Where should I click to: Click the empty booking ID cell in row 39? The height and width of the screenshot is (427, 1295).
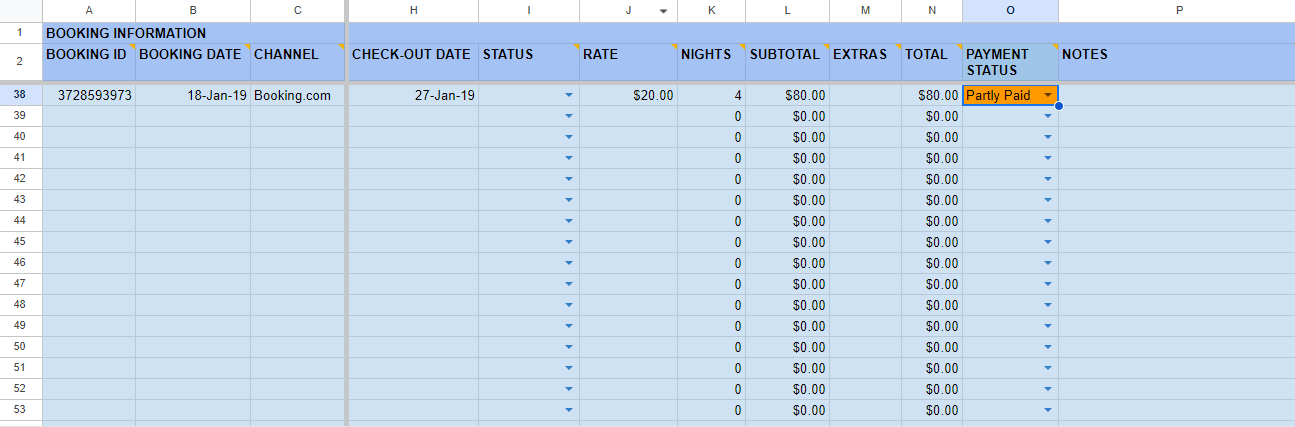[x=89, y=116]
